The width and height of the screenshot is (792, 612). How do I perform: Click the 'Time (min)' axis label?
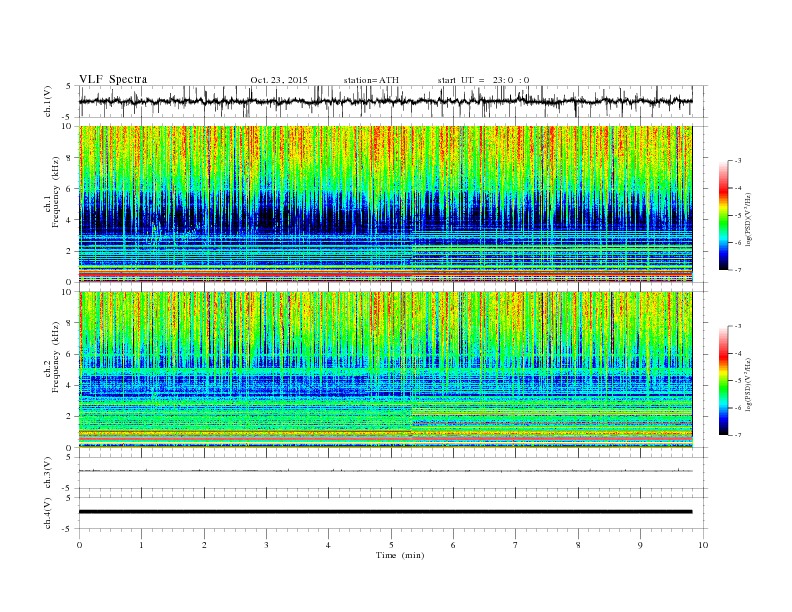point(400,555)
